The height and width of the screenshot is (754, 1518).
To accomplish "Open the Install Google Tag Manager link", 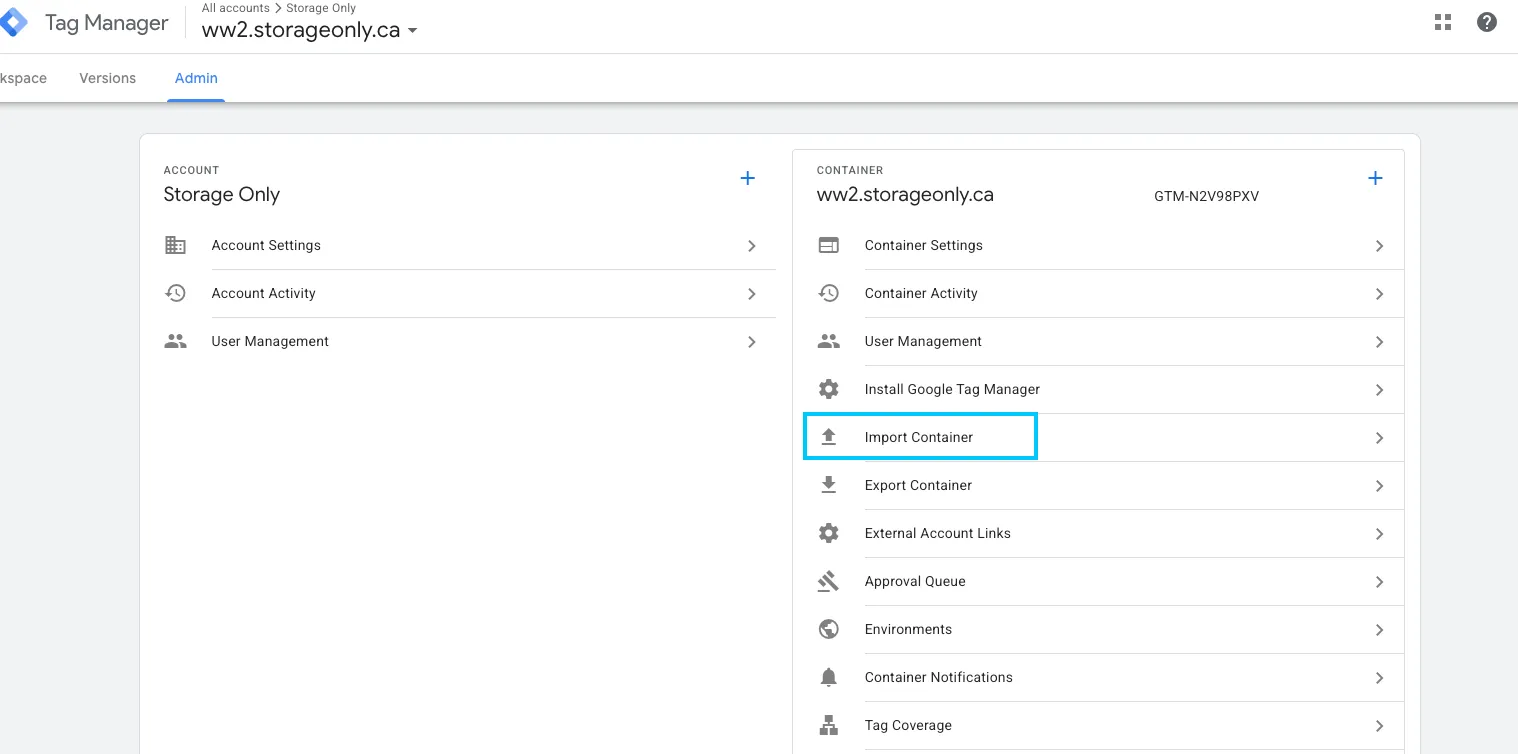I will point(952,389).
